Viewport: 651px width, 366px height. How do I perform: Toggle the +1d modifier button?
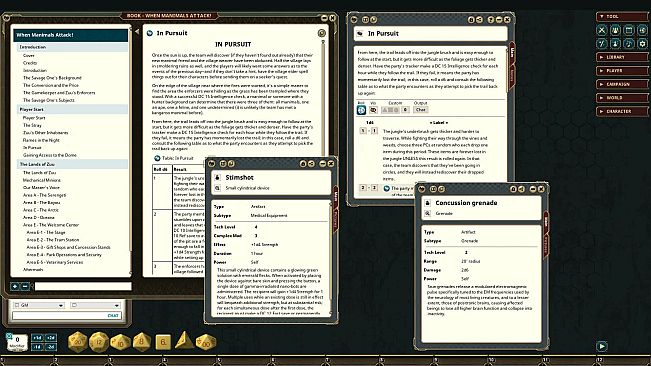[37, 338]
